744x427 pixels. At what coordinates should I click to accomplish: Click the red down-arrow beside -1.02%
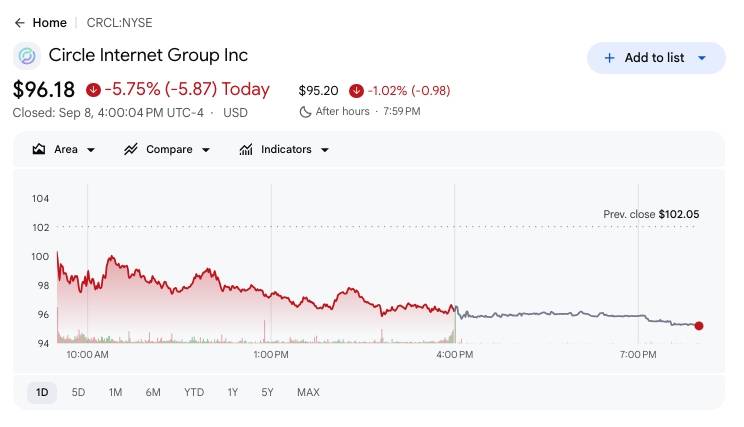[x=356, y=91]
